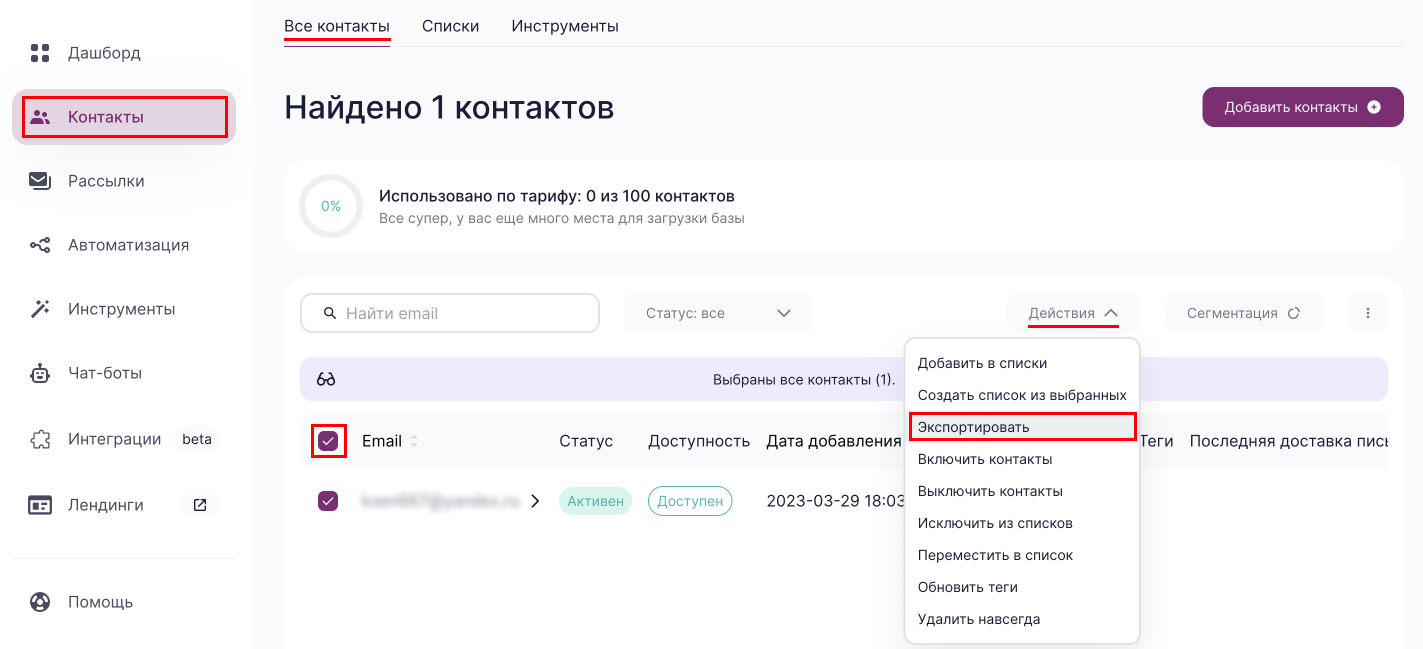Switch to the Списки tab
The height and width of the screenshot is (649, 1423).
450,26
